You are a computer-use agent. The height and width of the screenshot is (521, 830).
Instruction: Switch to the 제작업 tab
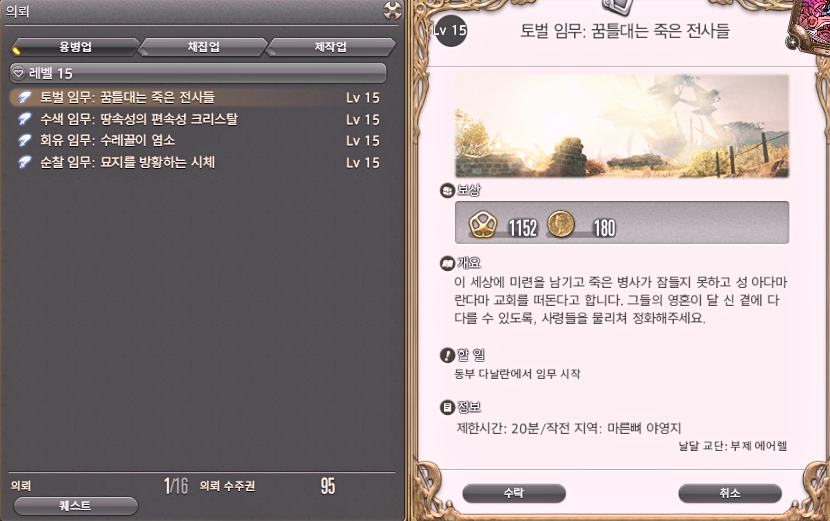pyautogui.click(x=331, y=47)
